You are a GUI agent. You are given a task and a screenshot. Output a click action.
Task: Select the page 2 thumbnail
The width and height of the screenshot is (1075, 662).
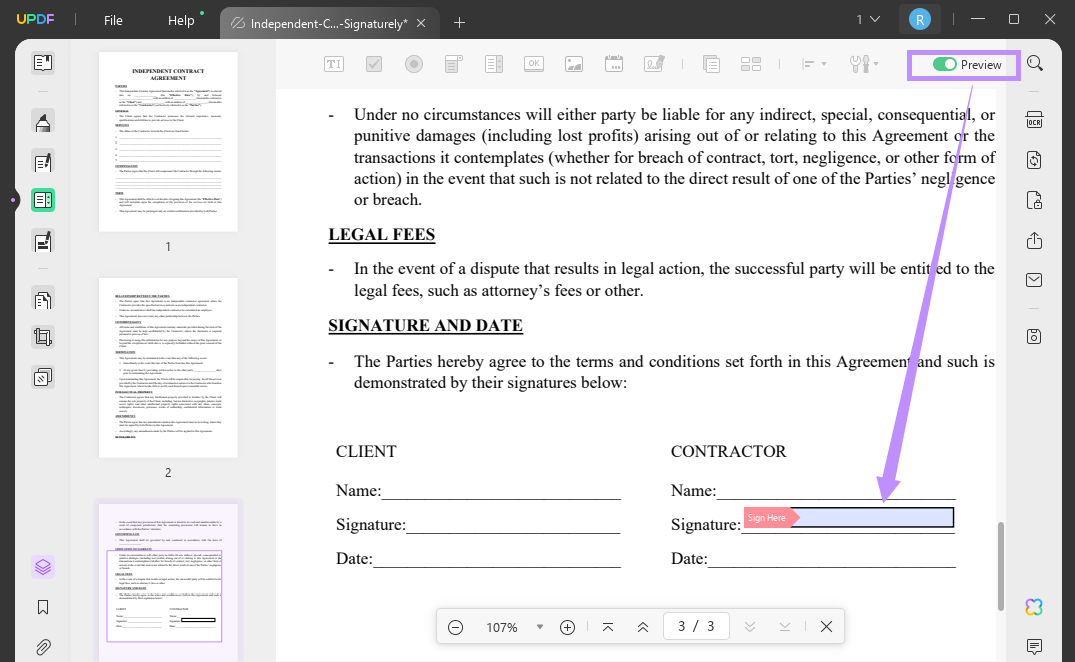coord(167,367)
